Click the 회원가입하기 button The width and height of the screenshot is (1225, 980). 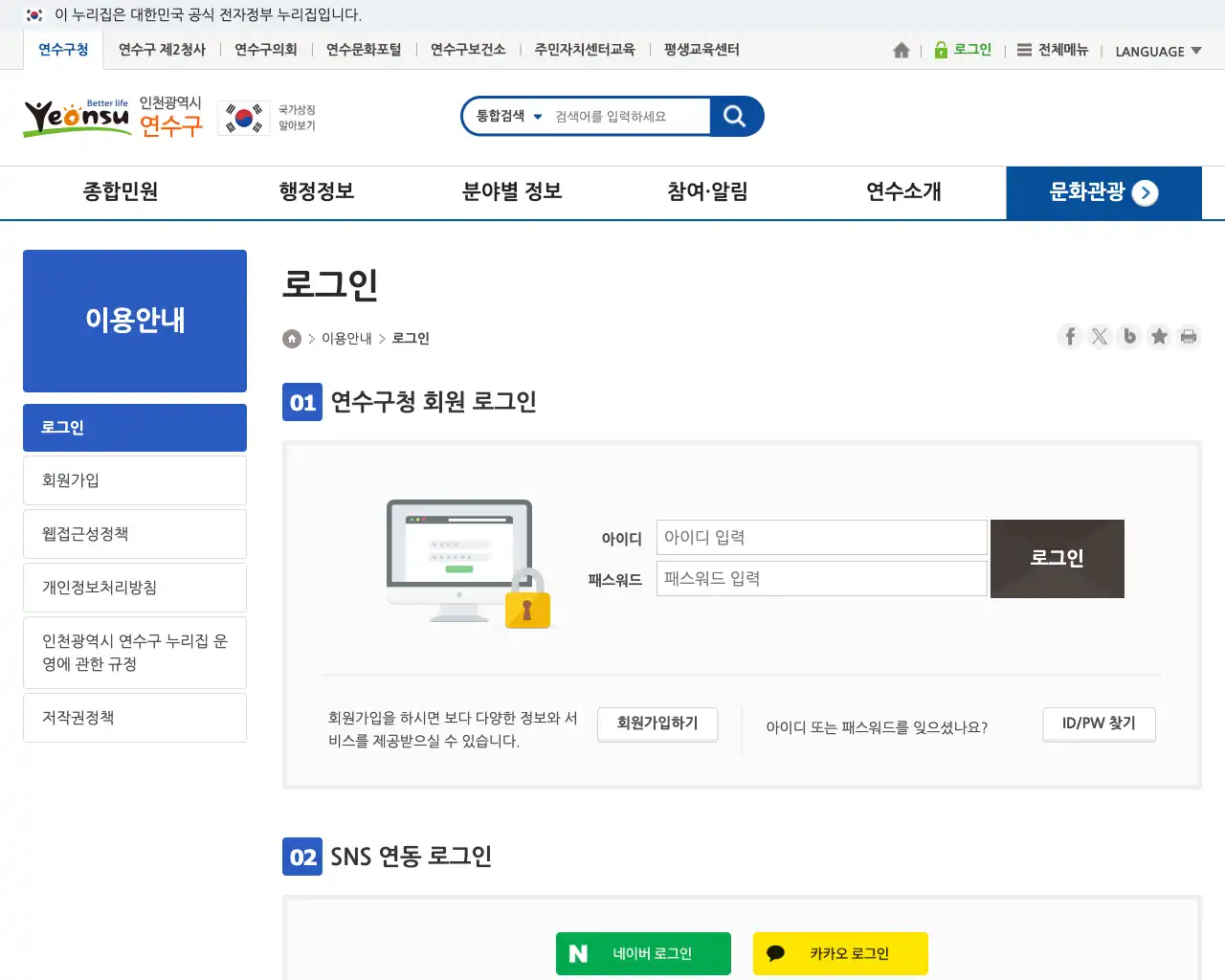(x=657, y=724)
